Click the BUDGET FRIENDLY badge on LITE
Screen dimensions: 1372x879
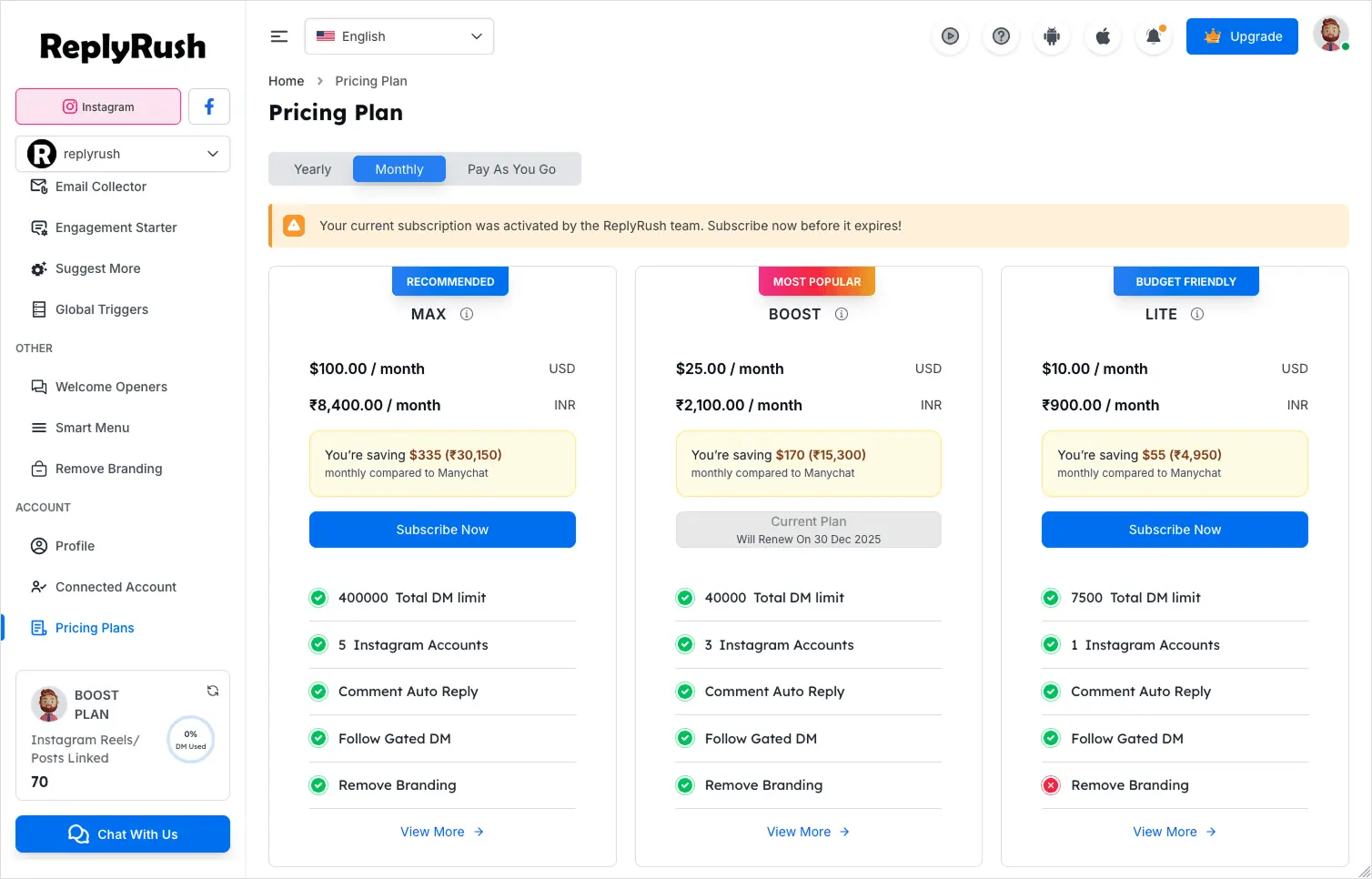(1185, 281)
